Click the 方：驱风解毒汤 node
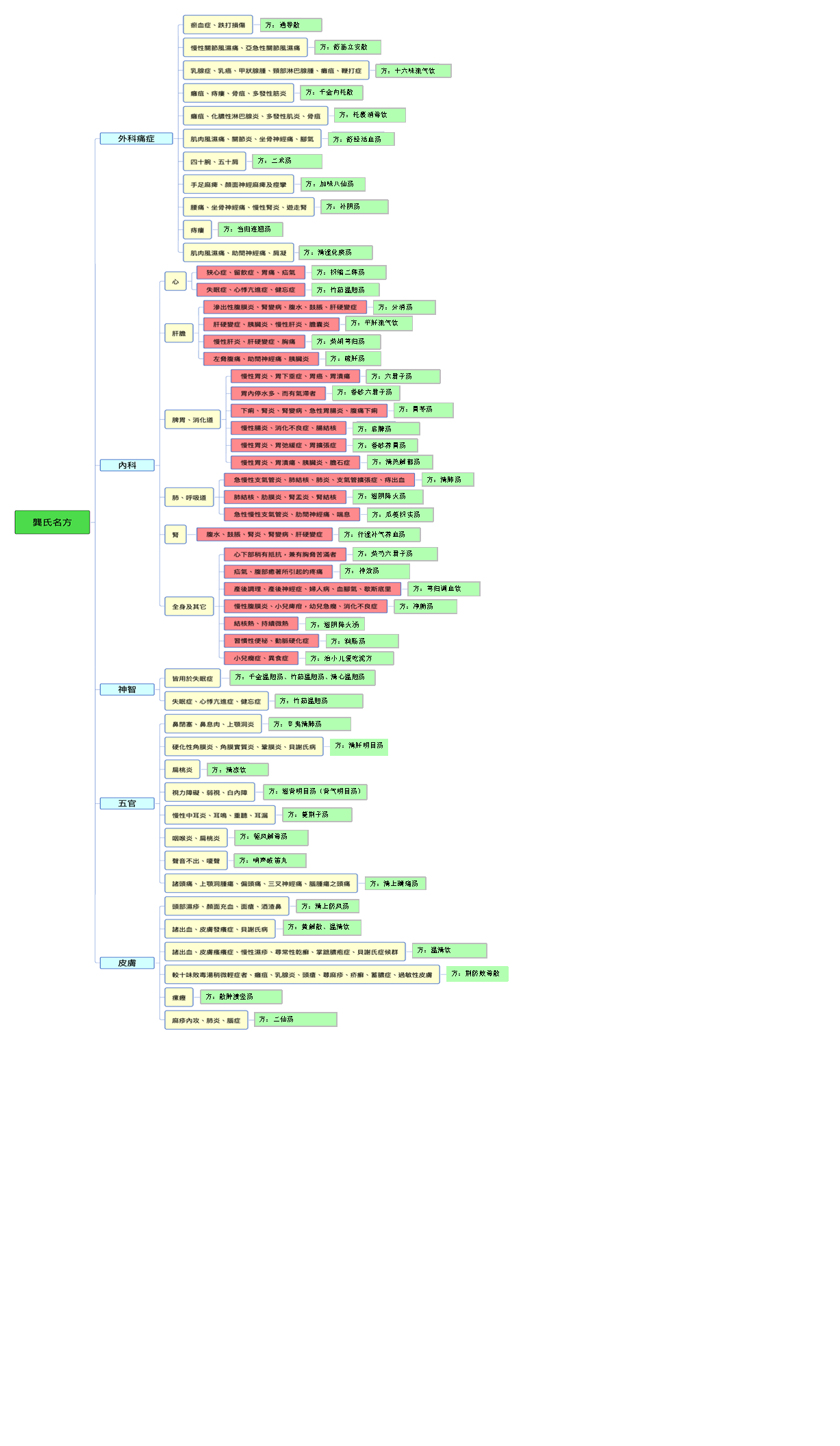The width and height of the screenshot is (840, 1446). [x=271, y=837]
